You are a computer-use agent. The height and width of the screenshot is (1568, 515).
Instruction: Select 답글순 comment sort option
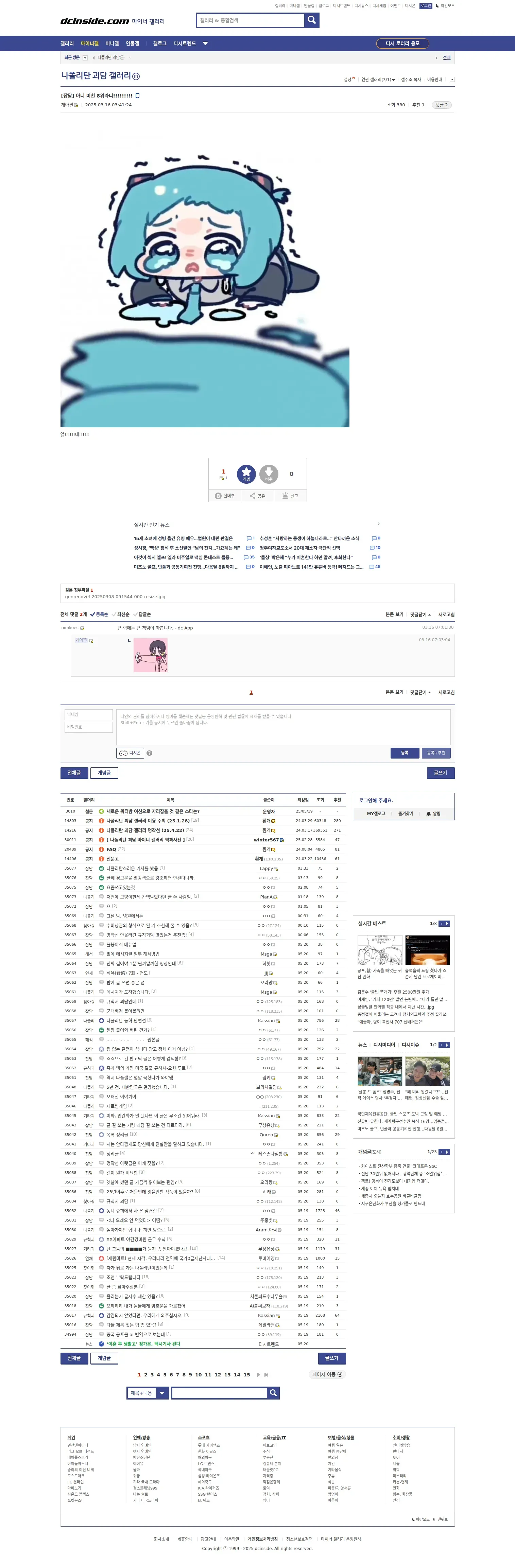tap(142, 614)
